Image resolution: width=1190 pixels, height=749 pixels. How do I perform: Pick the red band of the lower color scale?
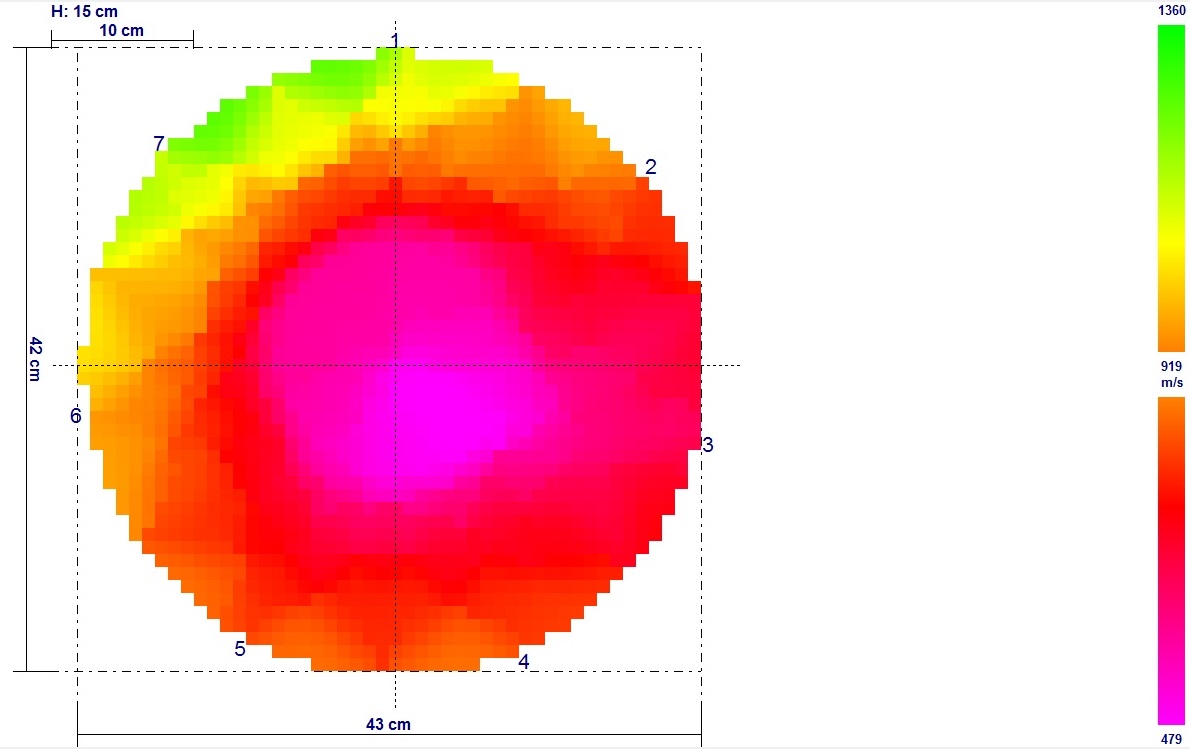coord(1171,510)
